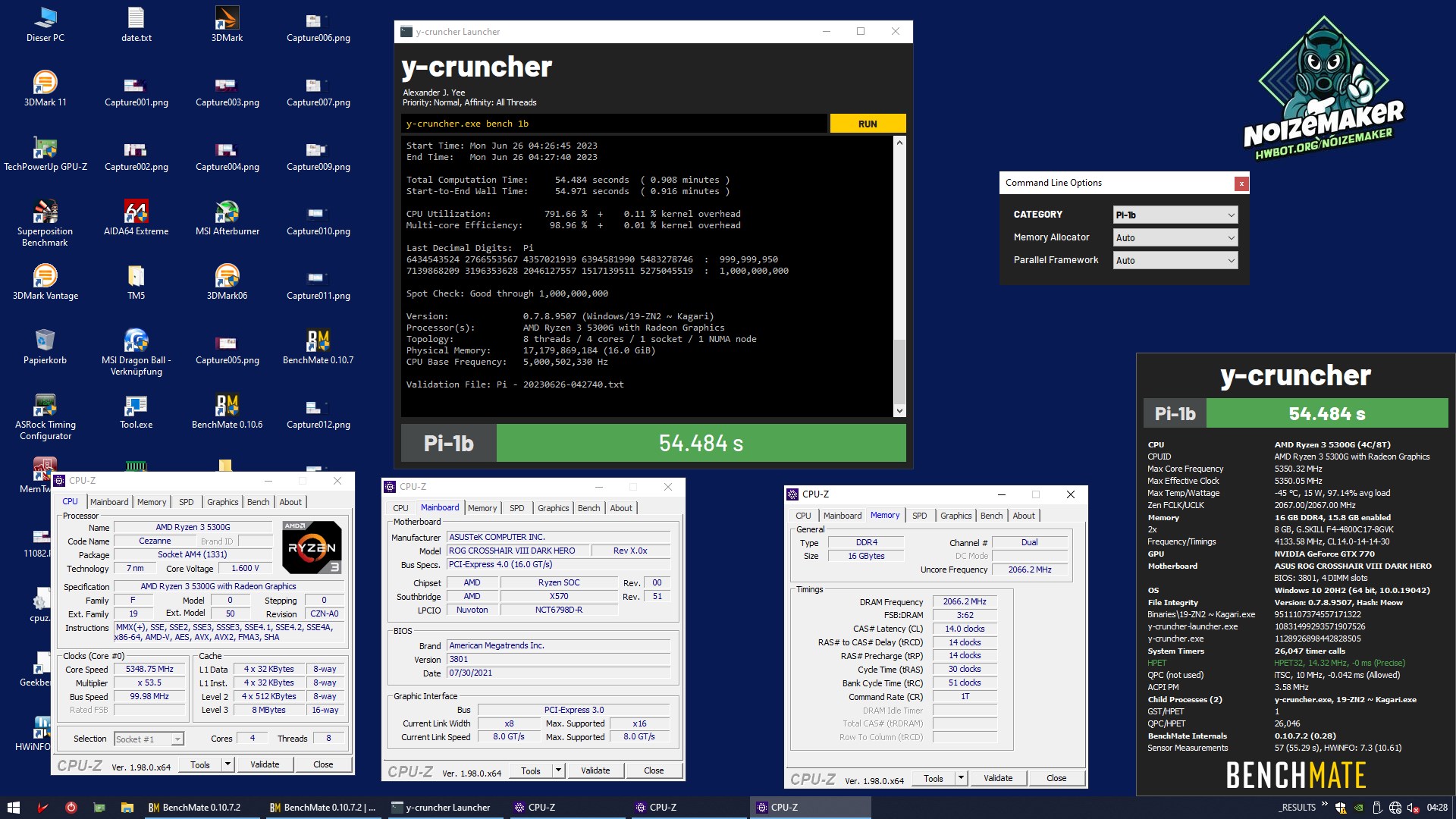Open the Parallel Framework dropdown
Image resolution: width=1456 pixels, height=819 pixels.
pyautogui.click(x=1175, y=261)
